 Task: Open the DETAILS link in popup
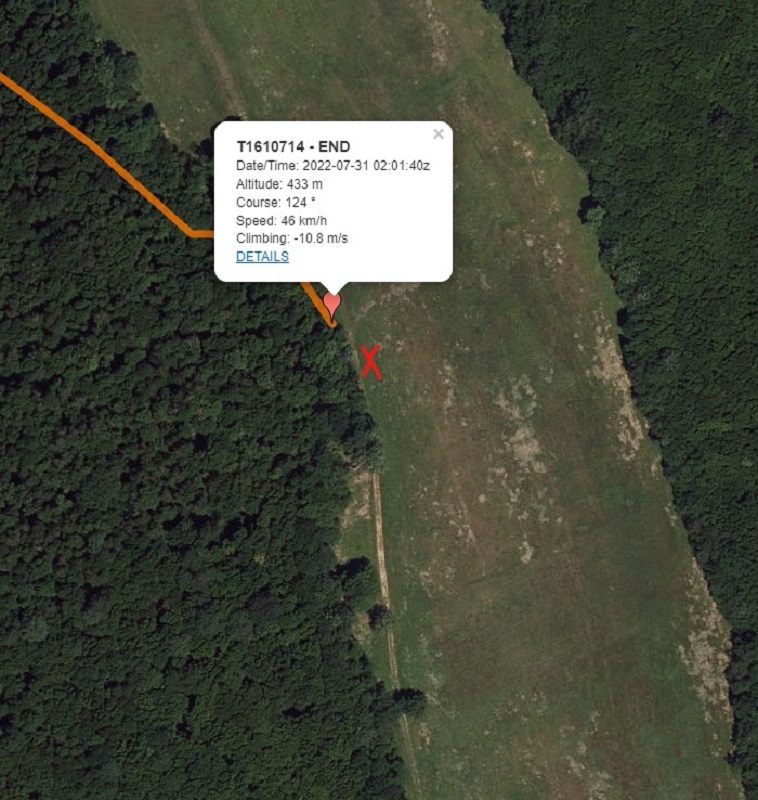[262, 256]
